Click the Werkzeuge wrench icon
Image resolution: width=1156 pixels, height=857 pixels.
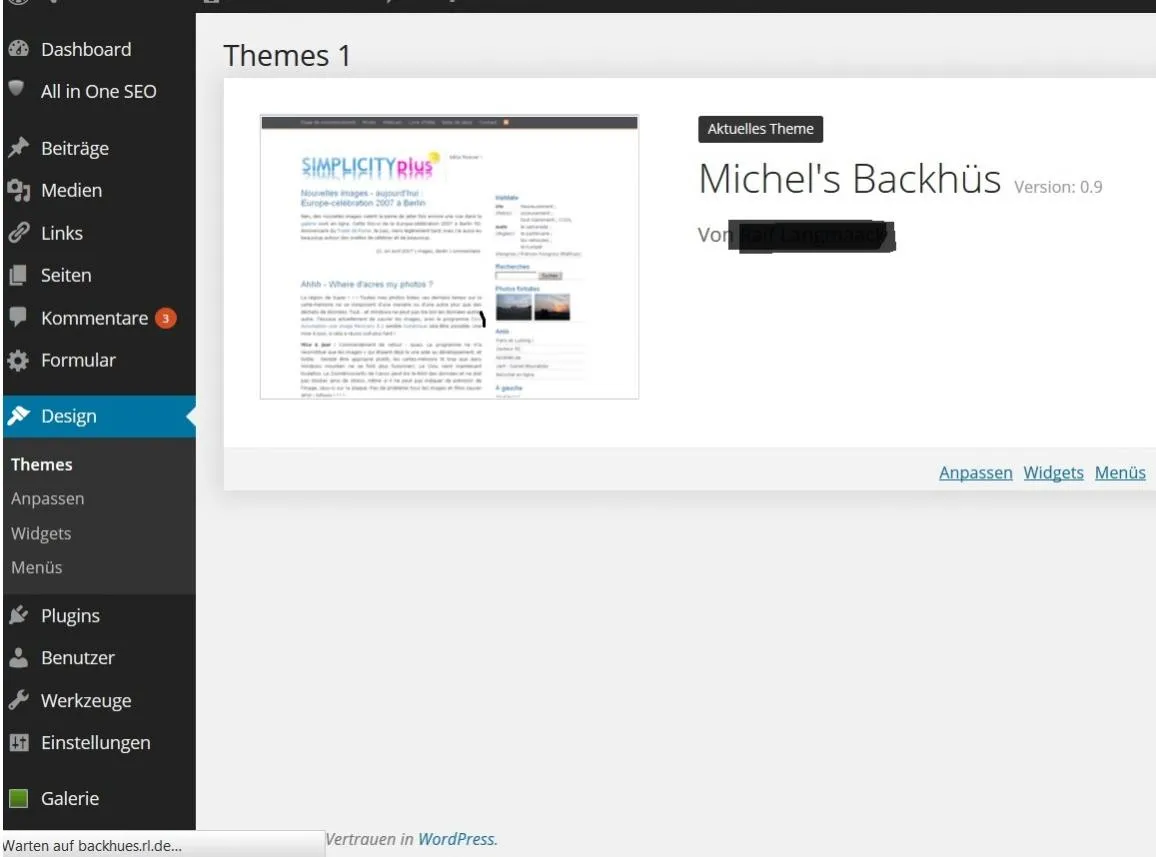[18, 700]
